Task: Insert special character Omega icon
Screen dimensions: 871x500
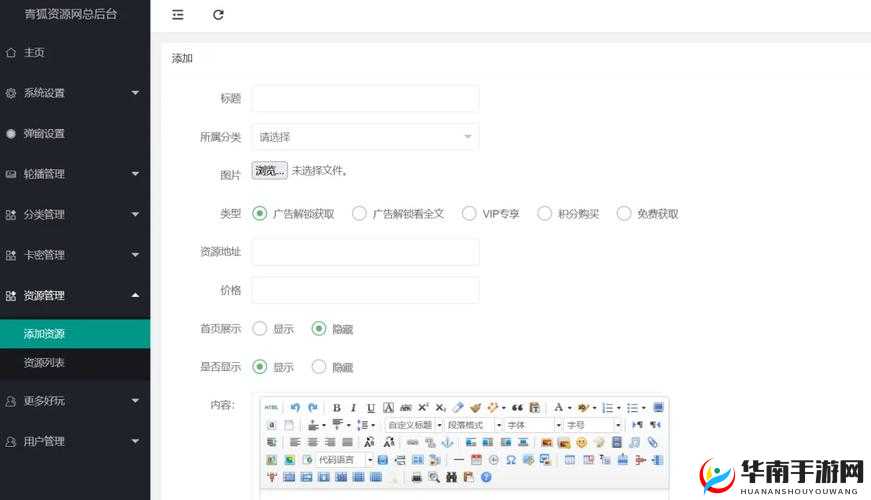Action: click(511, 460)
